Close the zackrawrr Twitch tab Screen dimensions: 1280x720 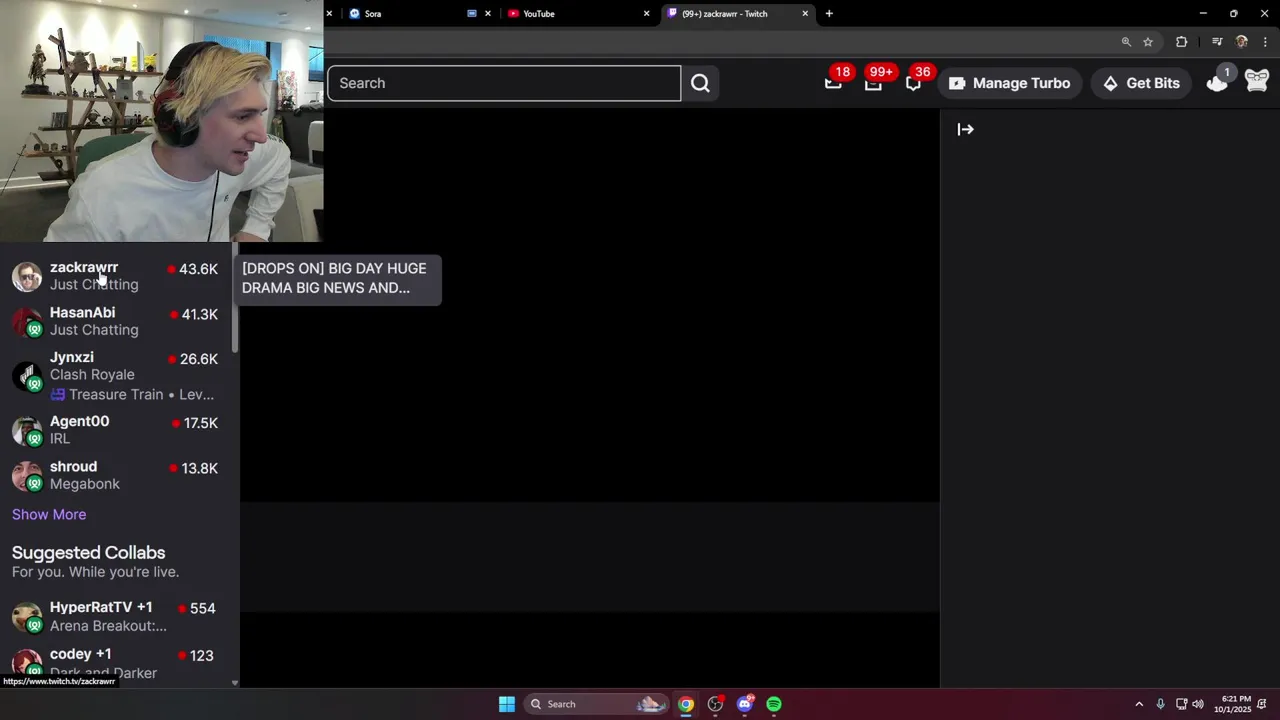[x=805, y=13]
